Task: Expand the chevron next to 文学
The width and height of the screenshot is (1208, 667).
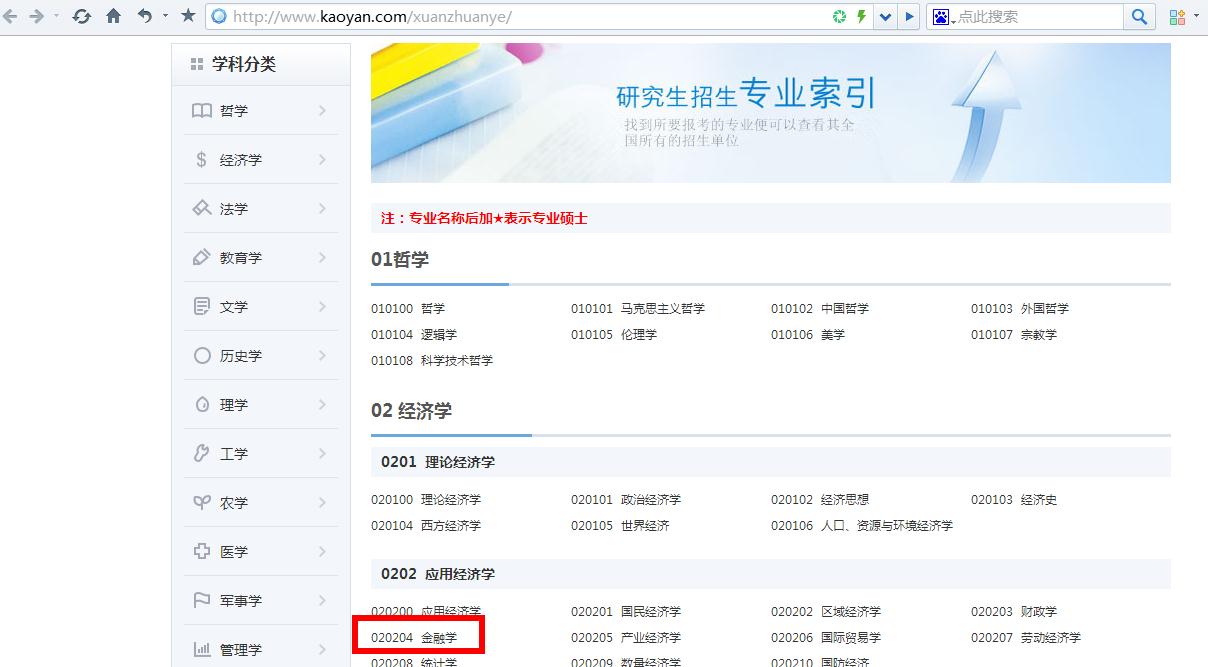Action: coord(322,306)
